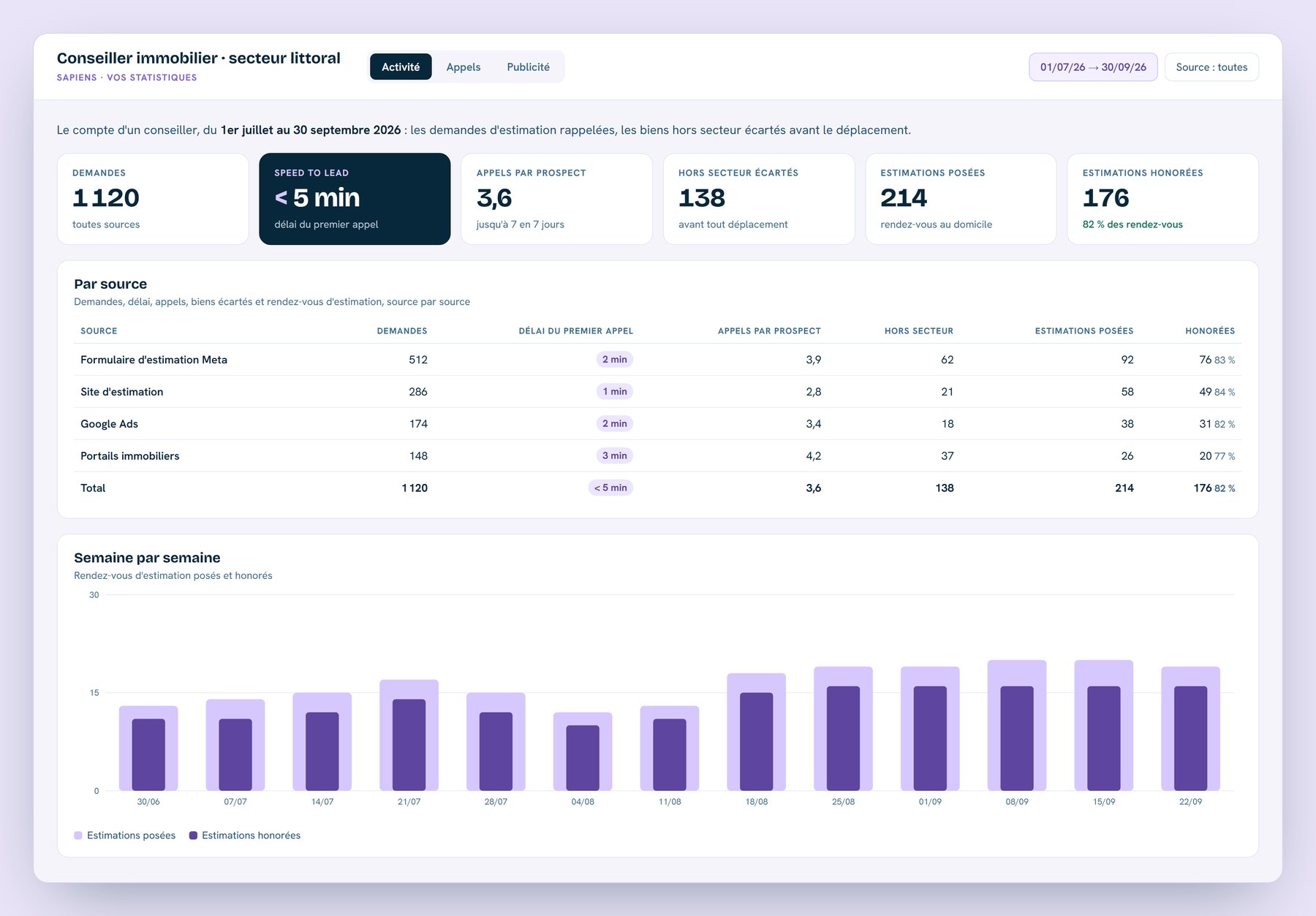Select the Portails immobiliers row
Viewport: 1316px width, 916px height.
(x=657, y=456)
